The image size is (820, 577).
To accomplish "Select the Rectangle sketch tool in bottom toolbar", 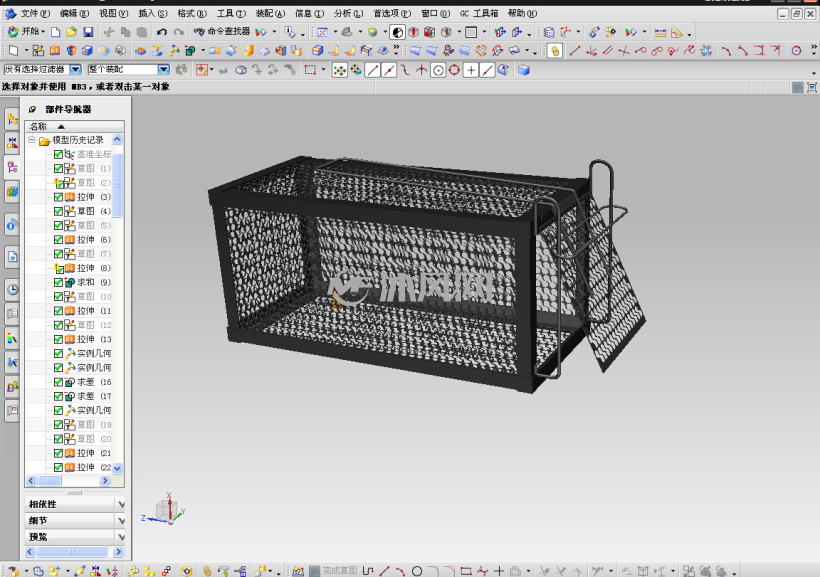I will [466, 571].
